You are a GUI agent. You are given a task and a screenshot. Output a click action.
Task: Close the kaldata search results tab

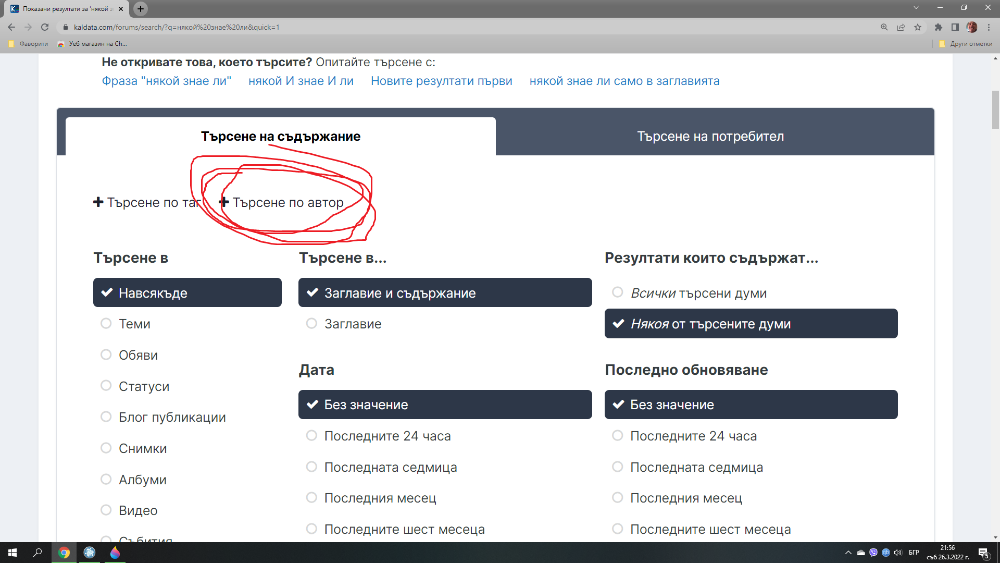121,9
